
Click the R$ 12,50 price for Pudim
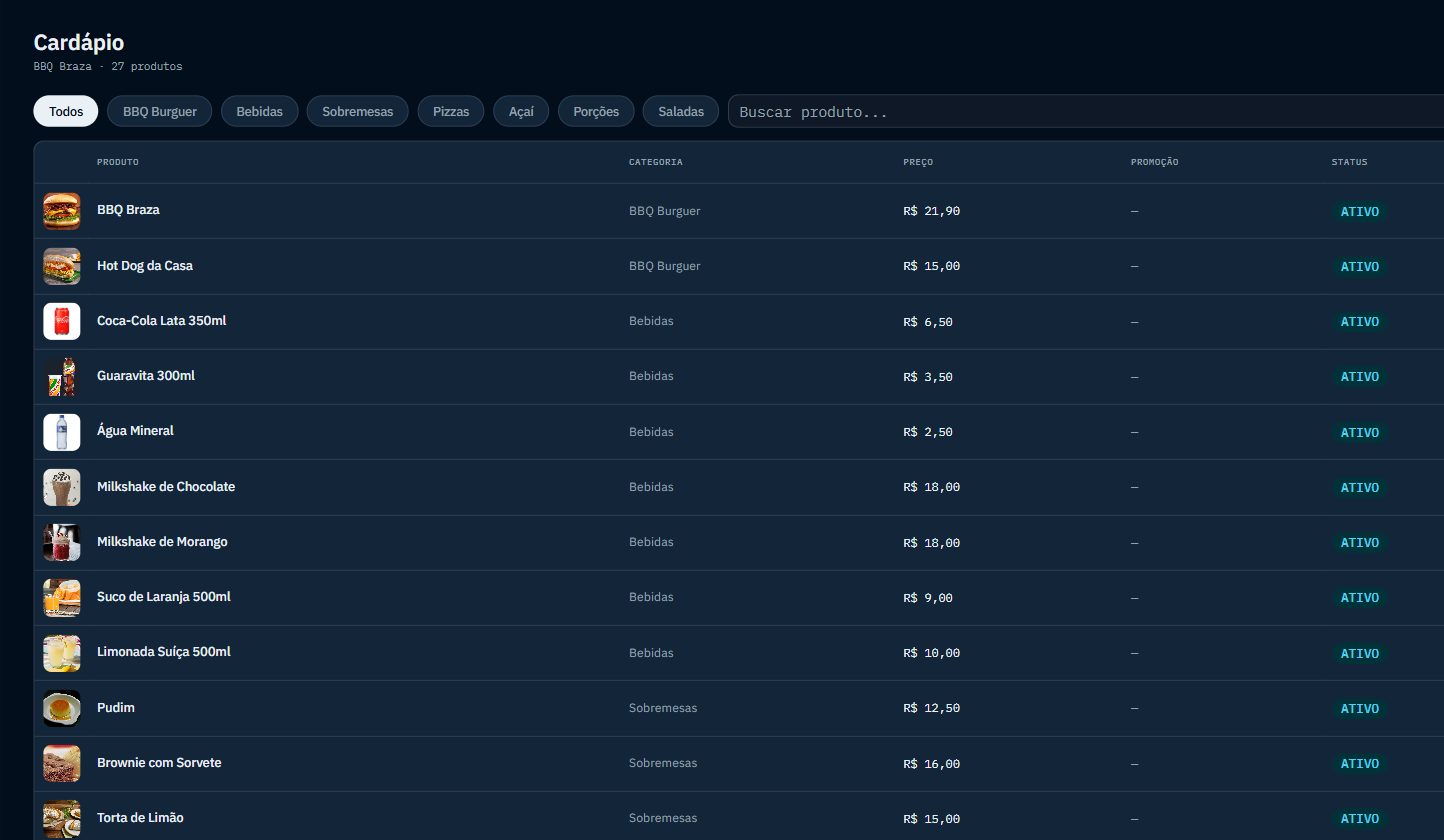[x=931, y=708]
